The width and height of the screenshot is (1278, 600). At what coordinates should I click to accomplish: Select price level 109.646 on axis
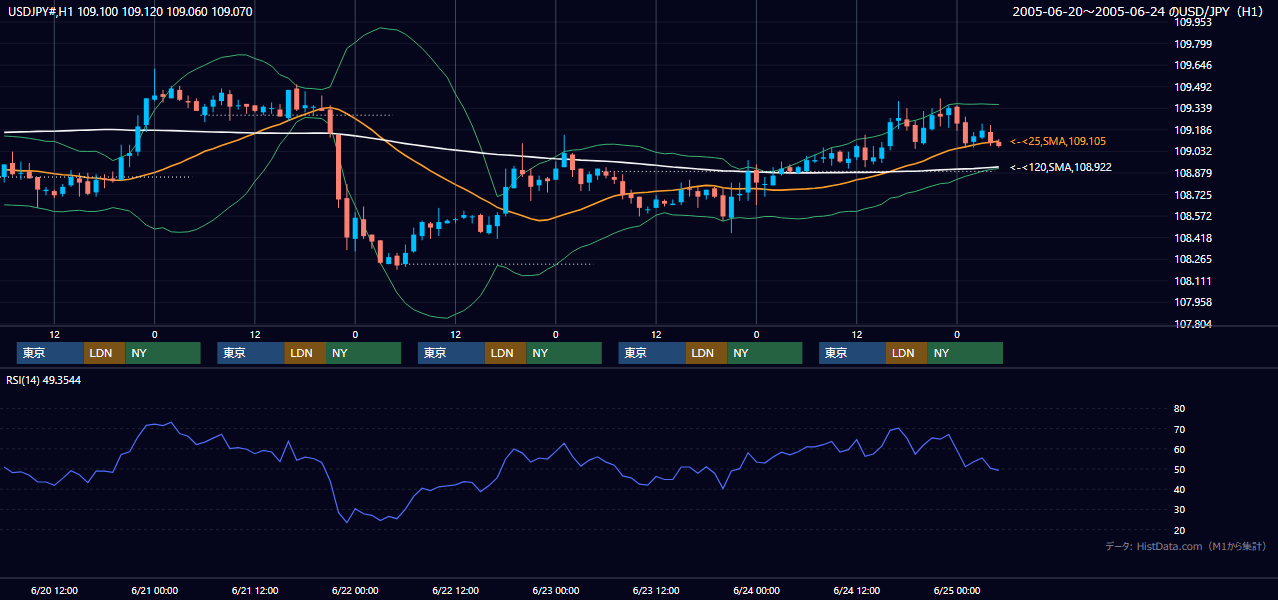coord(1193,65)
